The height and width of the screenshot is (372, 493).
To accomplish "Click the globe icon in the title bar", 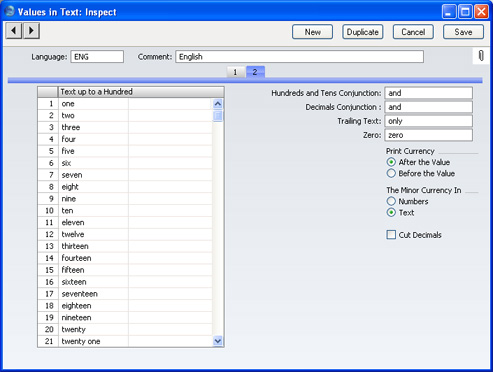I will point(10,11).
